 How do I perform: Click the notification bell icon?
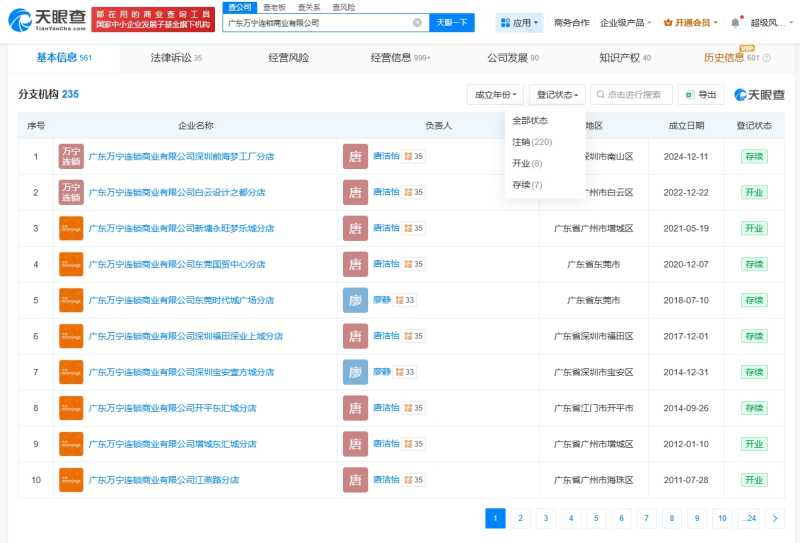coord(735,22)
